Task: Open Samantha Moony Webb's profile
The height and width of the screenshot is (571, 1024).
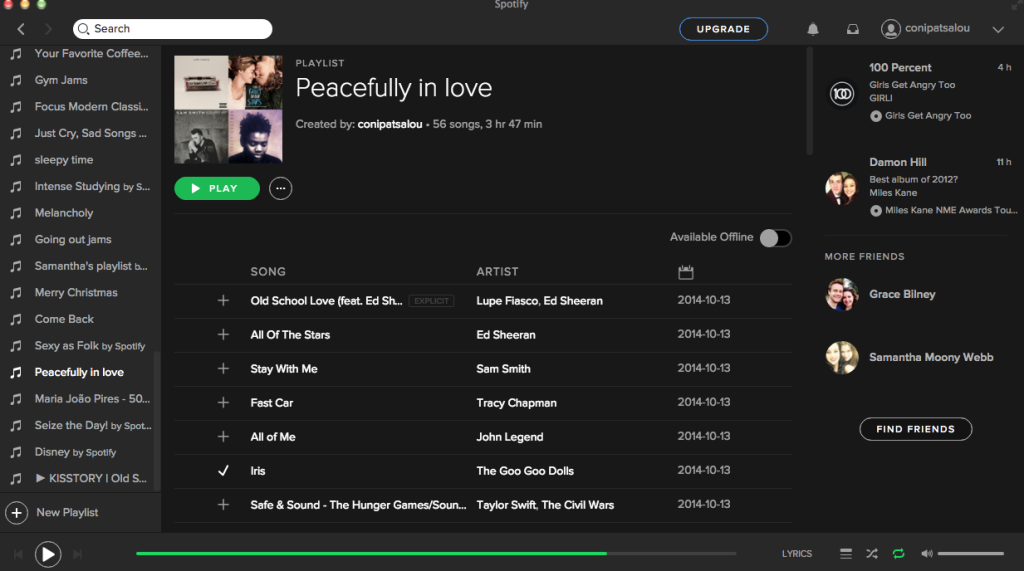Action: point(931,357)
